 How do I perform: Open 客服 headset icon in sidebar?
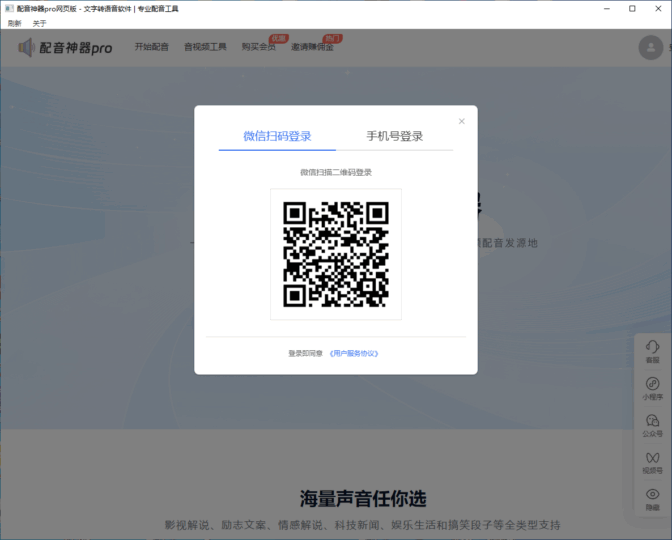[653, 346]
